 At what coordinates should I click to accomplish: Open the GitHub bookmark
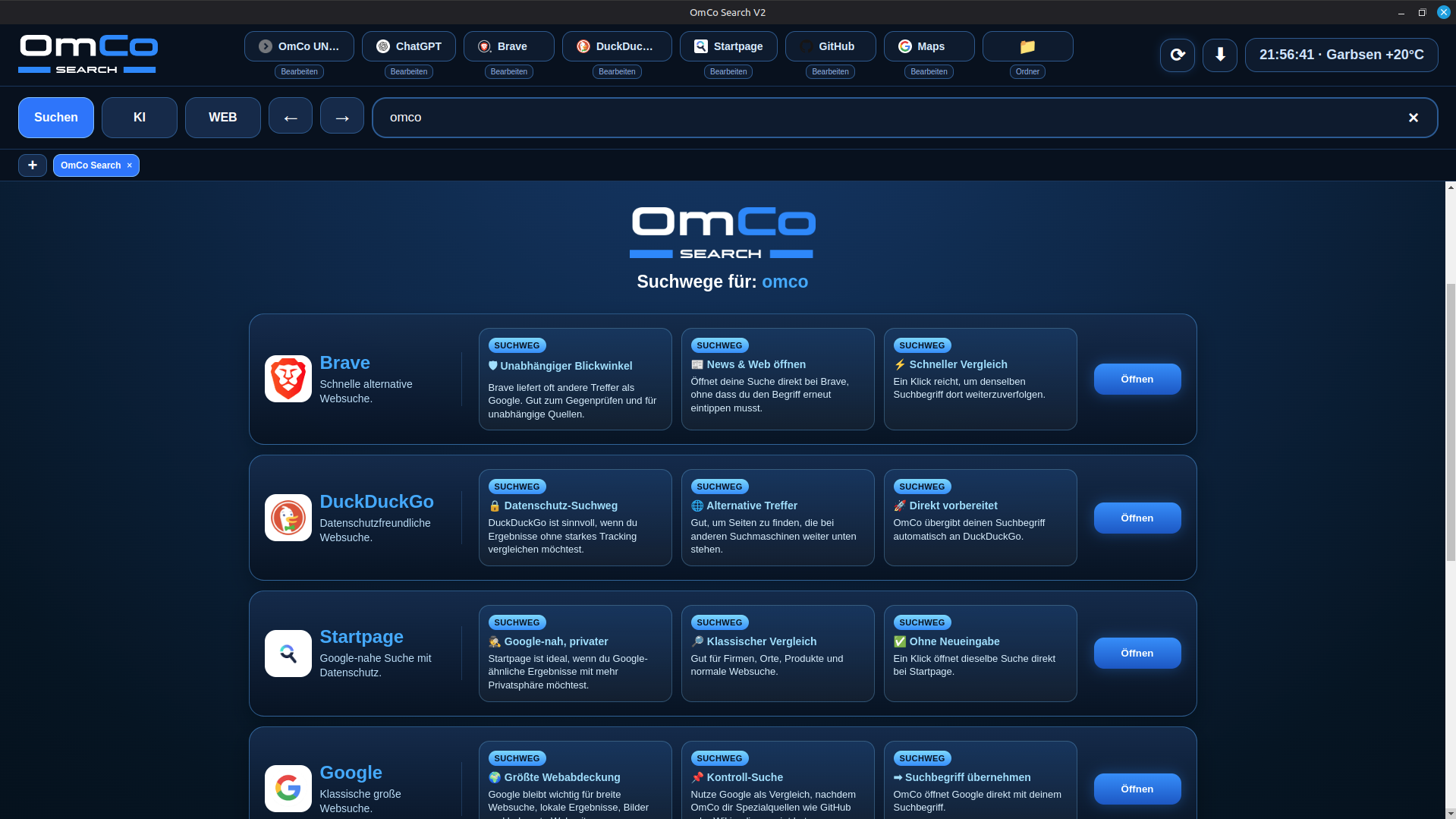(x=830, y=46)
